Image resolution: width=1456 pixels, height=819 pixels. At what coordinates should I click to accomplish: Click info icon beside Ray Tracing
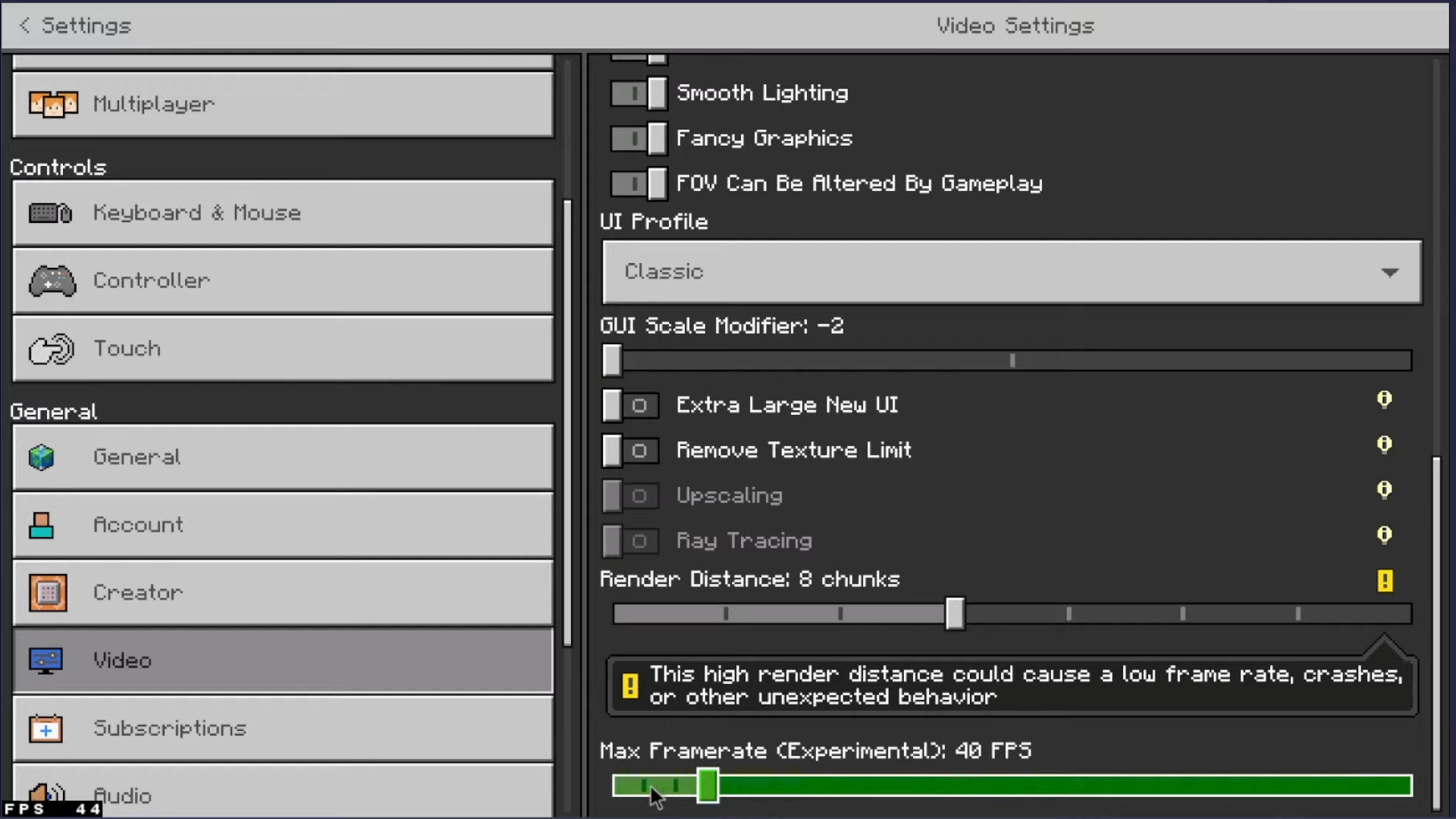coord(1385,535)
